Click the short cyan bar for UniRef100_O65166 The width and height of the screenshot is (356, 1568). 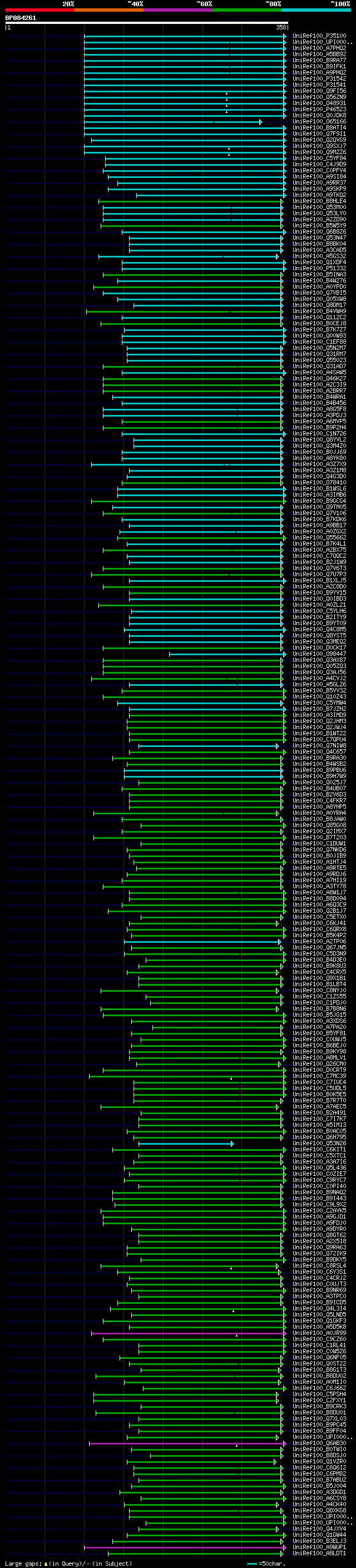click(173, 122)
